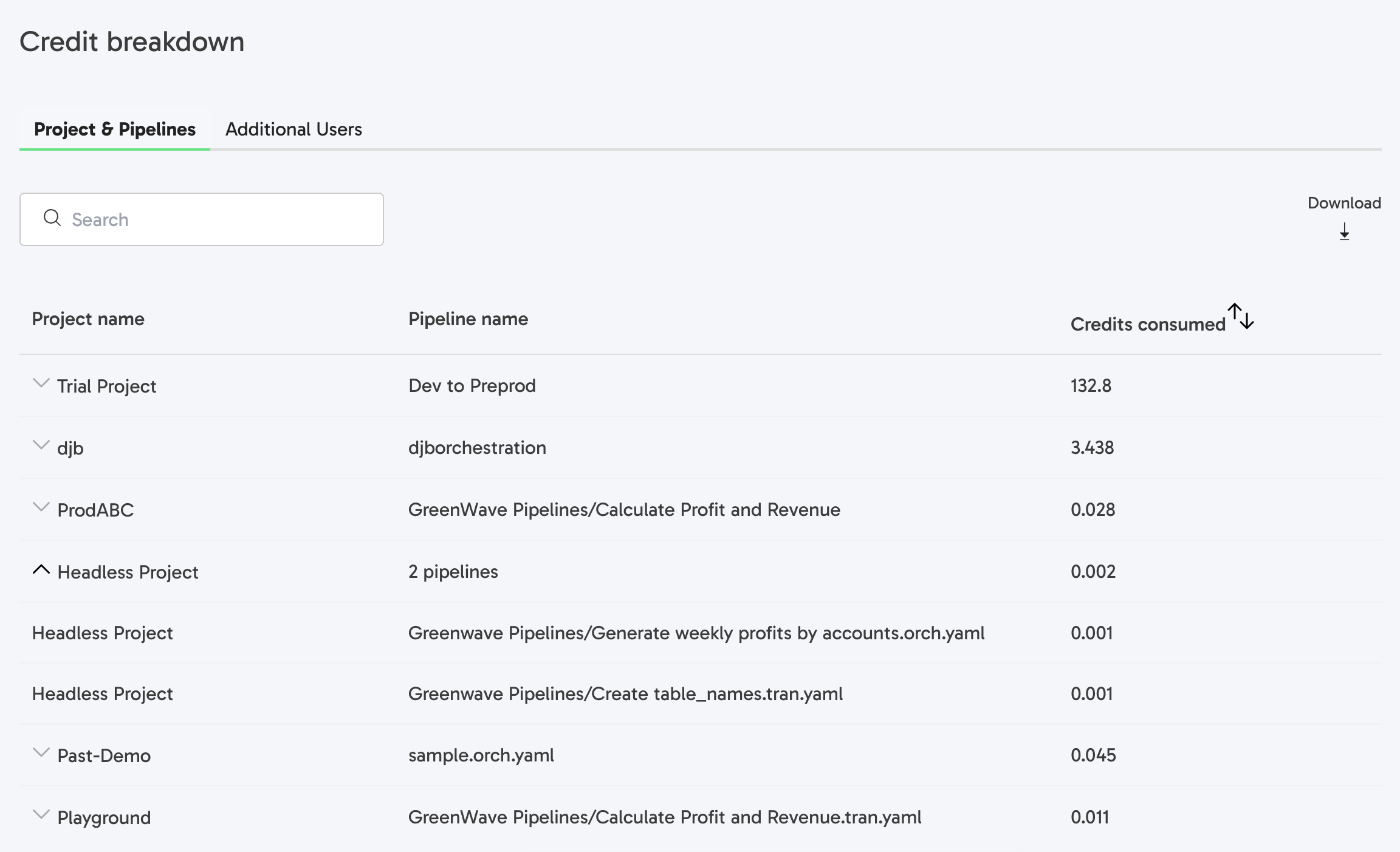
Task: Click the Project name column header
Action: 88,319
